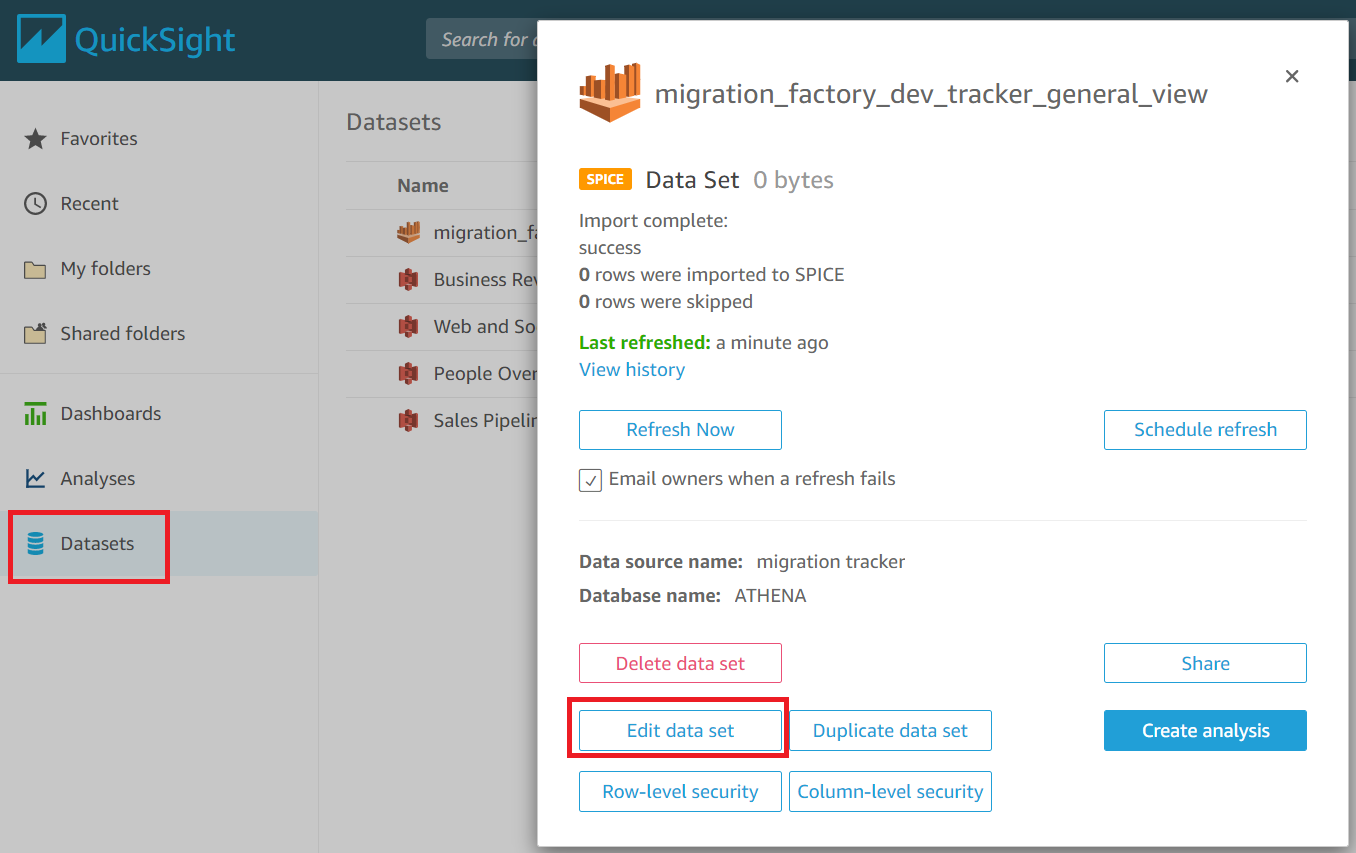Click the search input field
Viewport: 1356px width, 853px height.
click(482, 39)
